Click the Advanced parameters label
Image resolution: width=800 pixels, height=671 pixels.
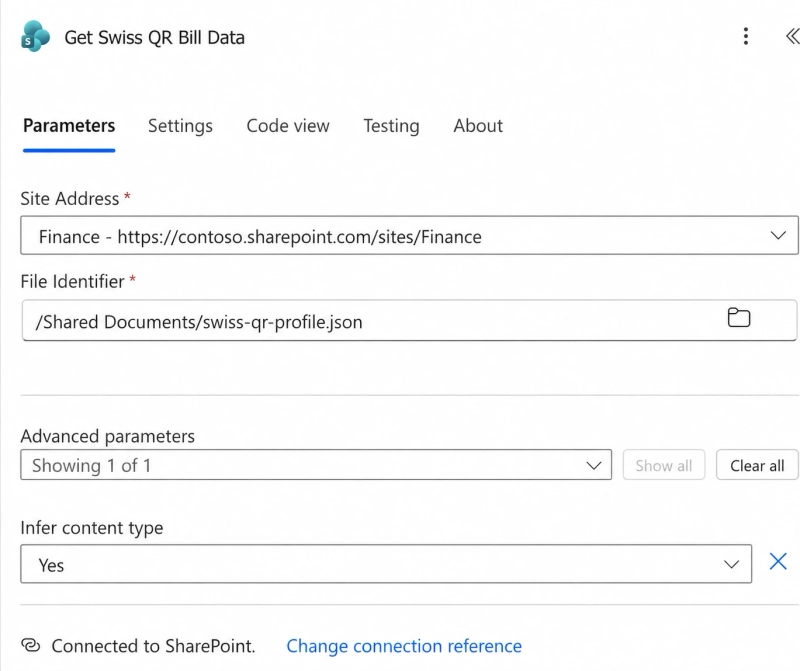pyautogui.click(x=108, y=436)
